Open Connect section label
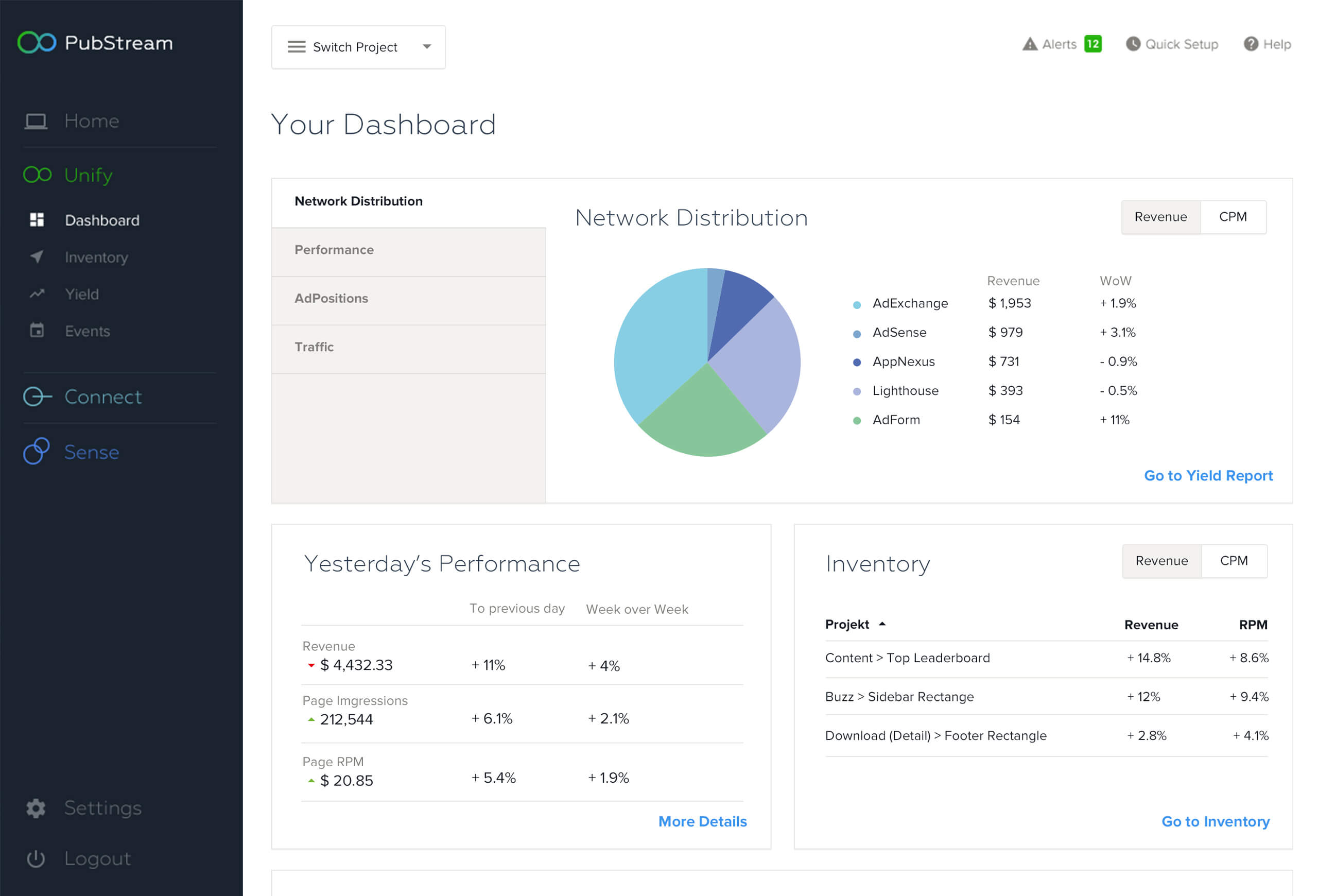This screenshot has width=1318, height=896. click(x=102, y=397)
